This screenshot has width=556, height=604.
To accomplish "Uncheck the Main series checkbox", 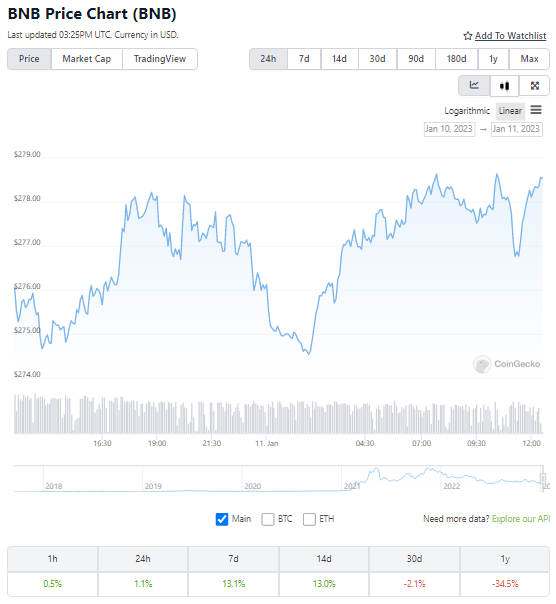I will (222, 519).
